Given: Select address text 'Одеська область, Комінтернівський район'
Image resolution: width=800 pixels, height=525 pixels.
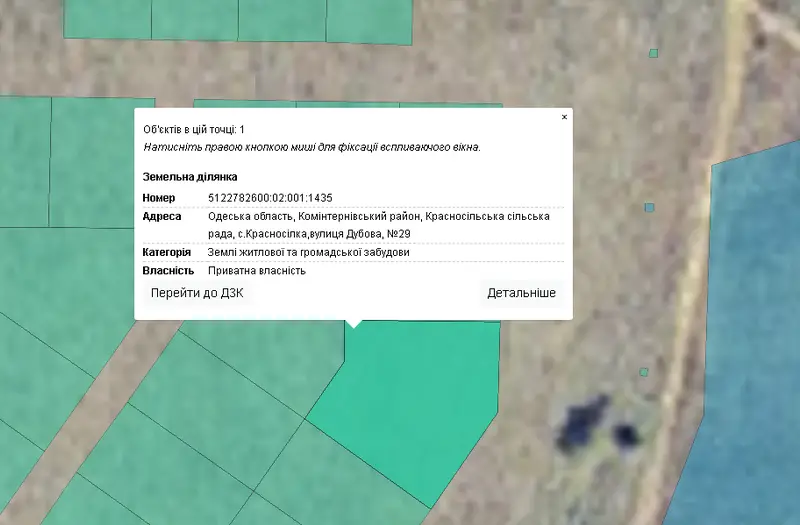Looking at the screenshot, I should pyautogui.click(x=314, y=216).
